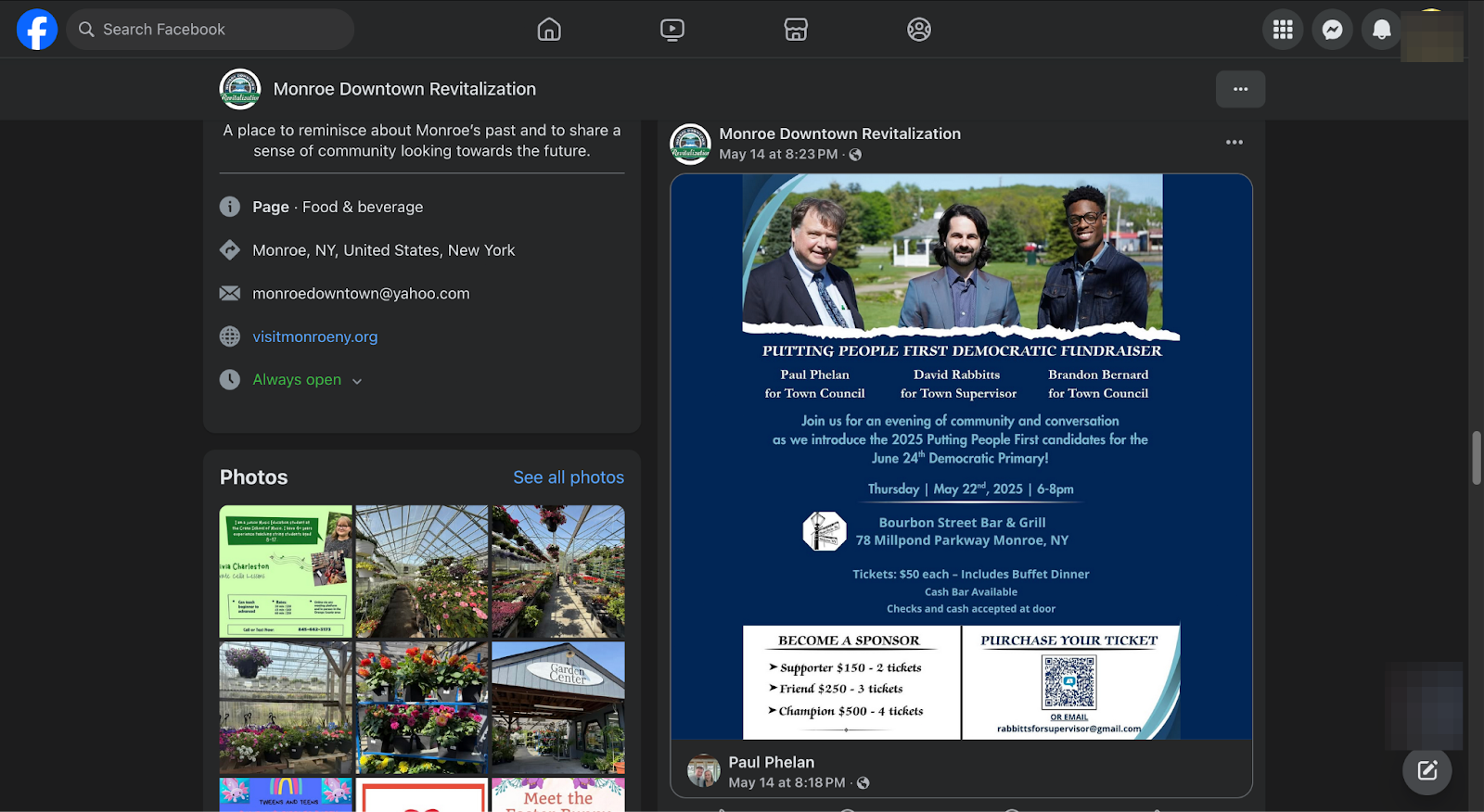Open the greenhouse aisle photo in top middle

[x=422, y=571]
